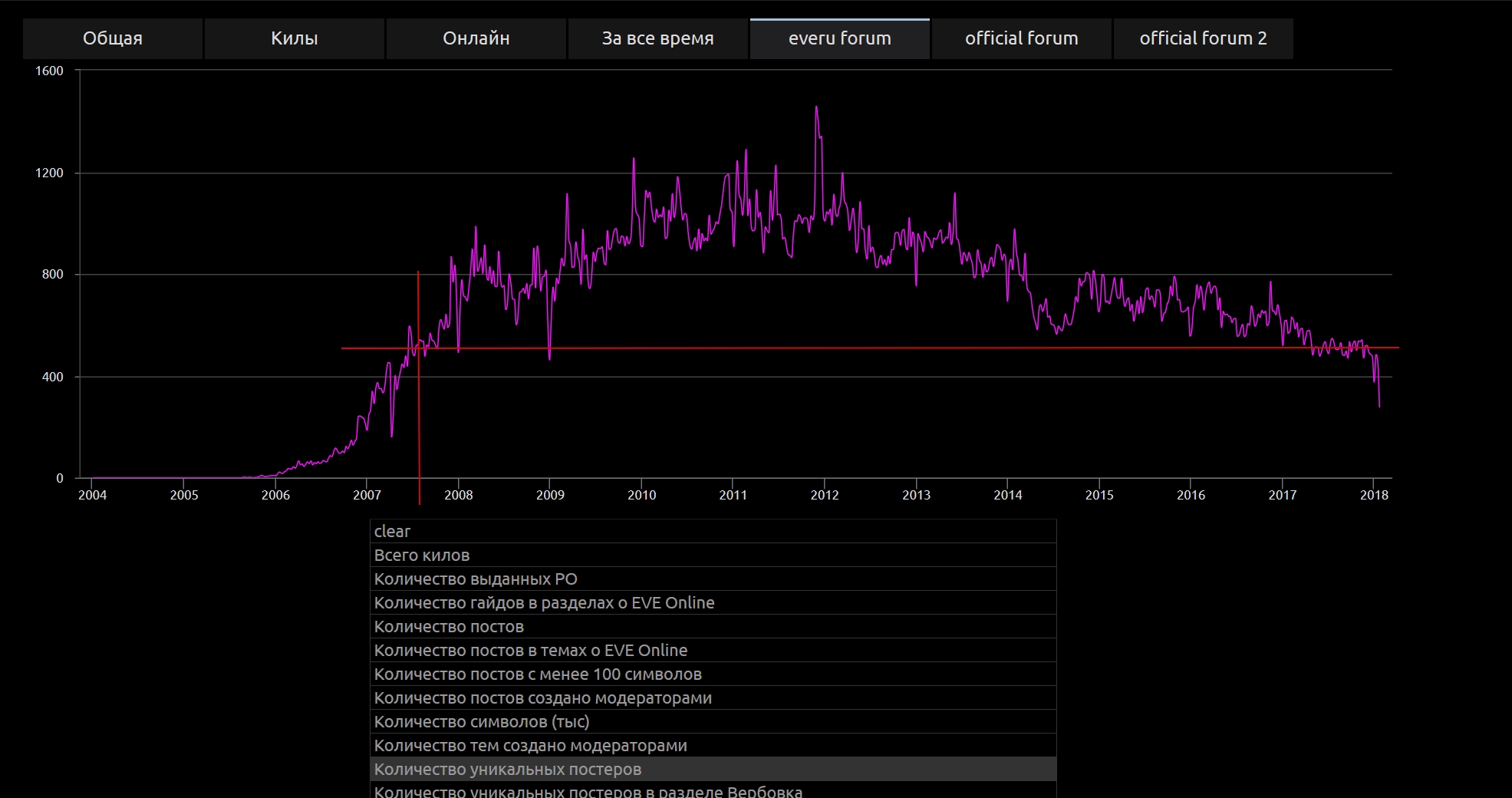Click the 2018 label on x-axis
The height and width of the screenshot is (798, 1512).
[1374, 495]
